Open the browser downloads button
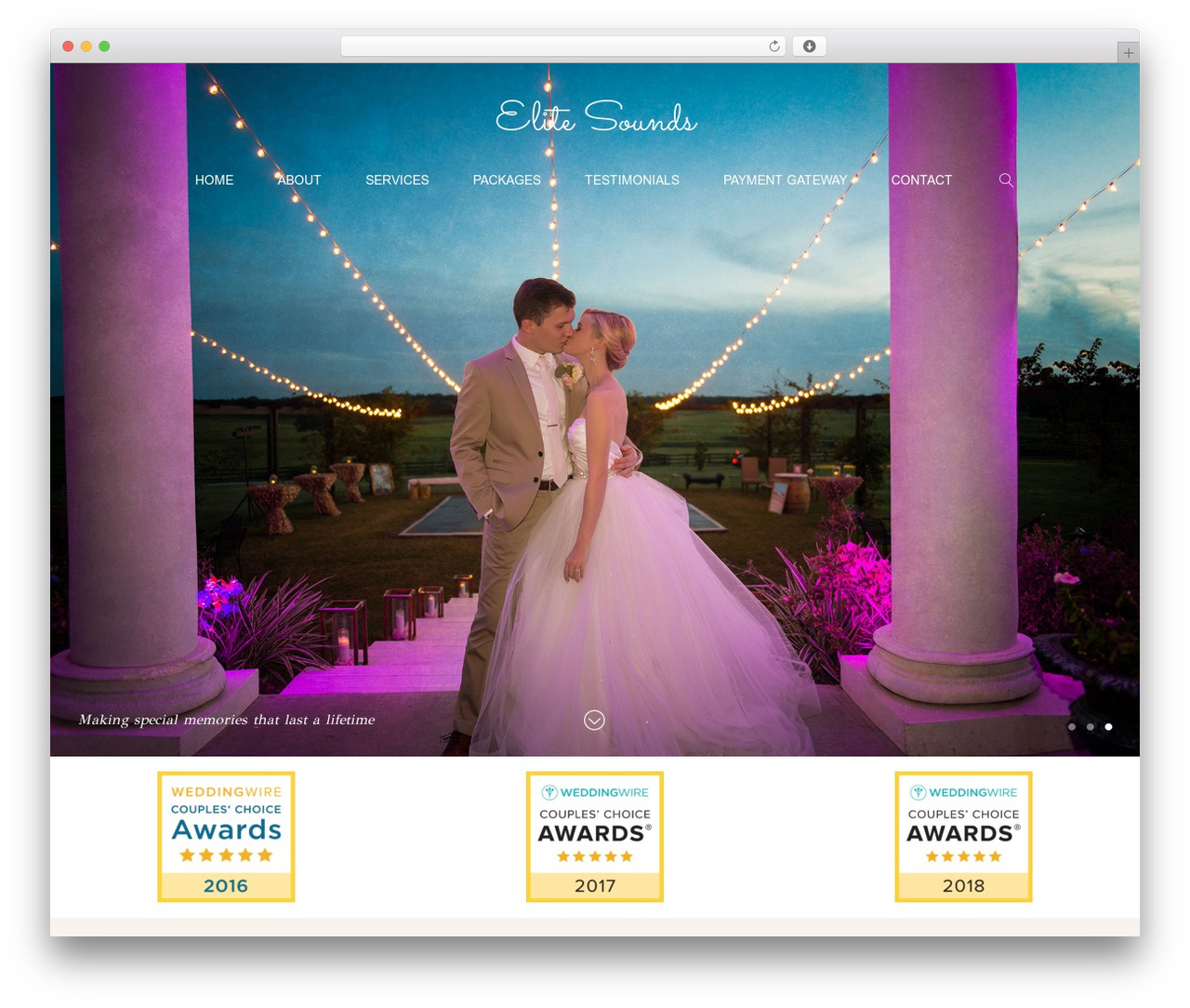Image resolution: width=1190 pixels, height=1008 pixels. 809,46
